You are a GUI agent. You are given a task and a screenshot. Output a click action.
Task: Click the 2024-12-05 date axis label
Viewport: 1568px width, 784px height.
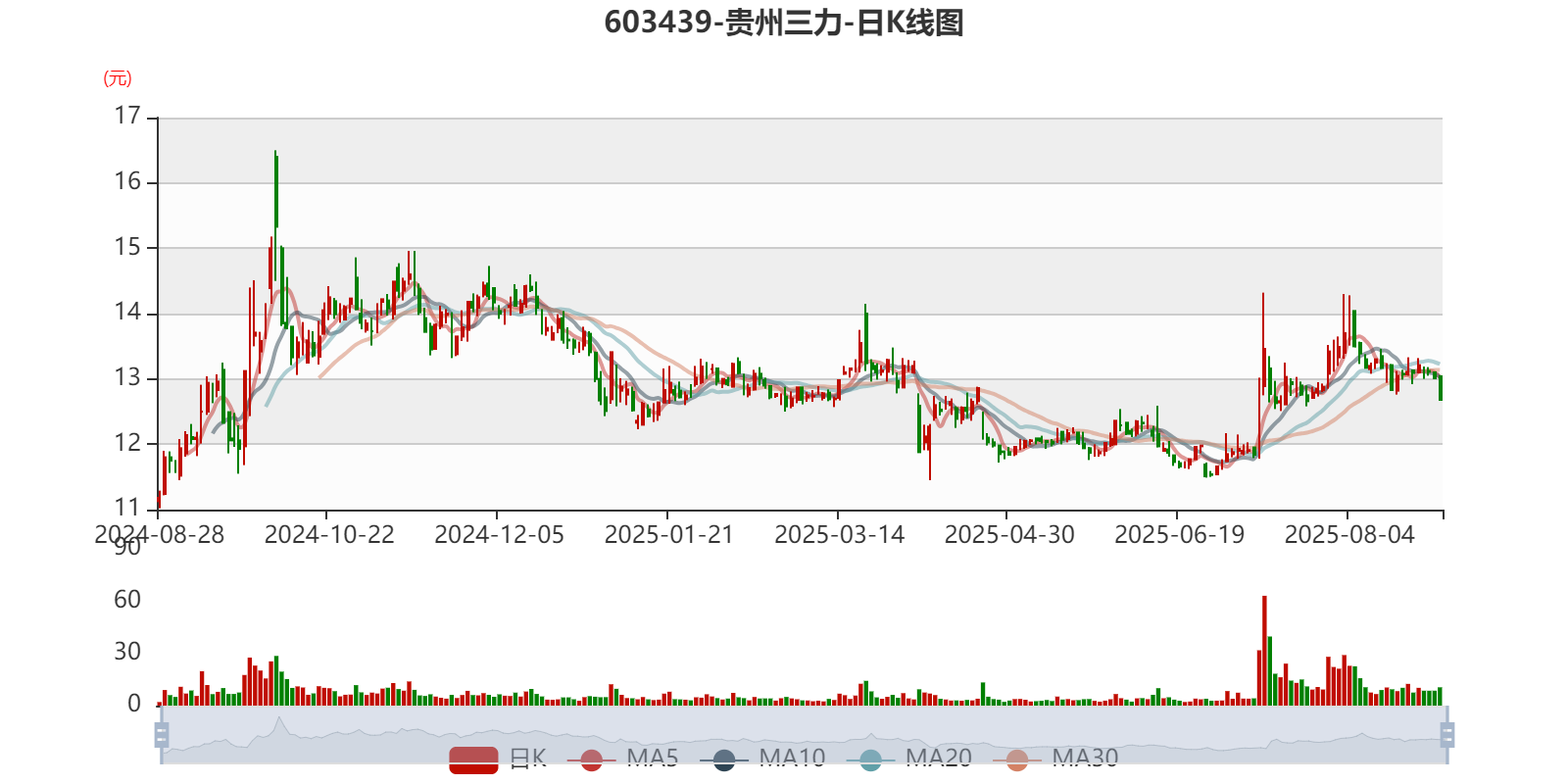(499, 535)
